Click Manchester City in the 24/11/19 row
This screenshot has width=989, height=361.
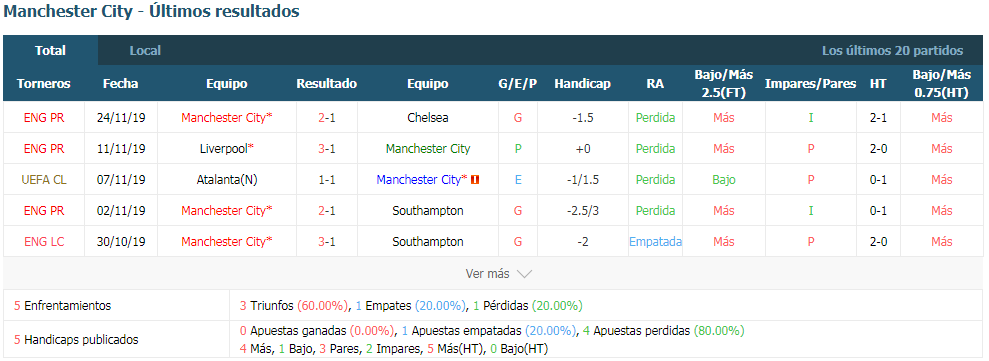point(226,118)
